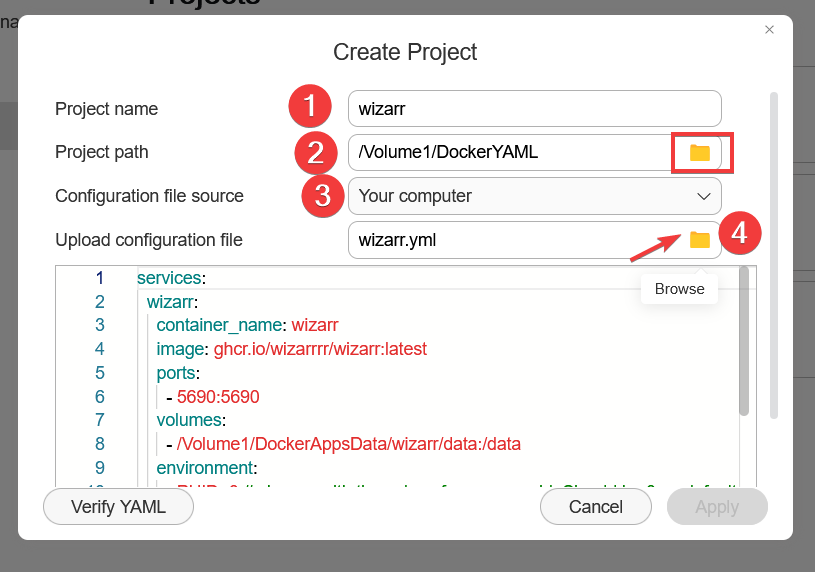Cancel the project creation
The width and height of the screenshot is (815, 572).
click(x=595, y=507)
